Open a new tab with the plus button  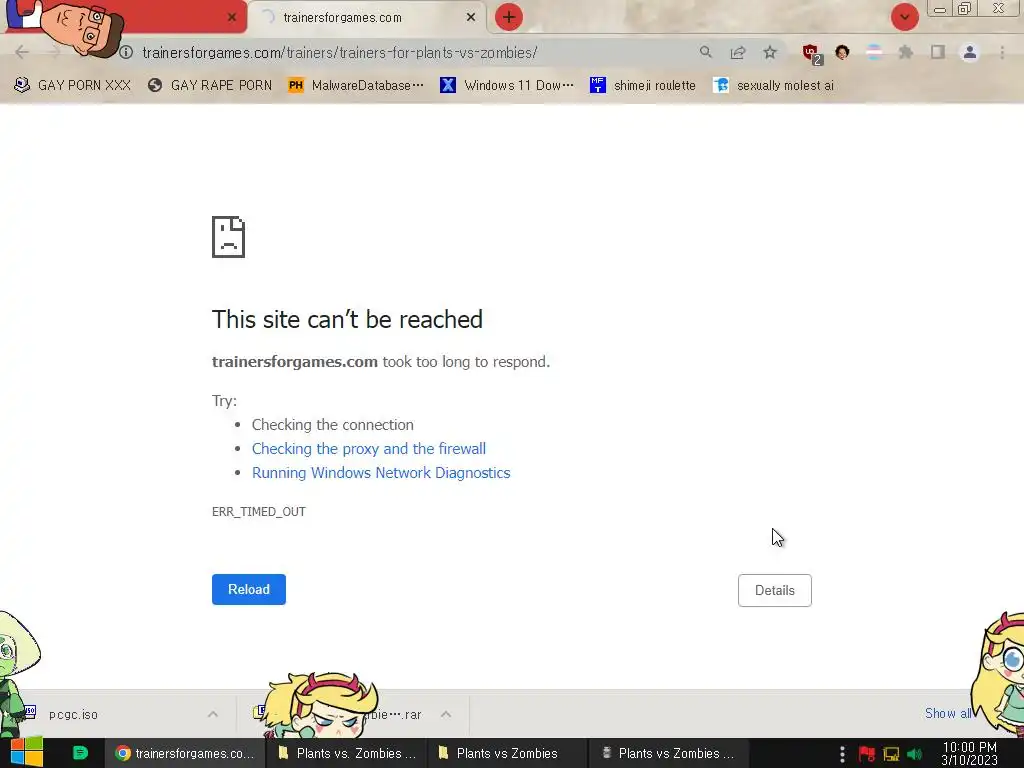(x=509, y=17)
